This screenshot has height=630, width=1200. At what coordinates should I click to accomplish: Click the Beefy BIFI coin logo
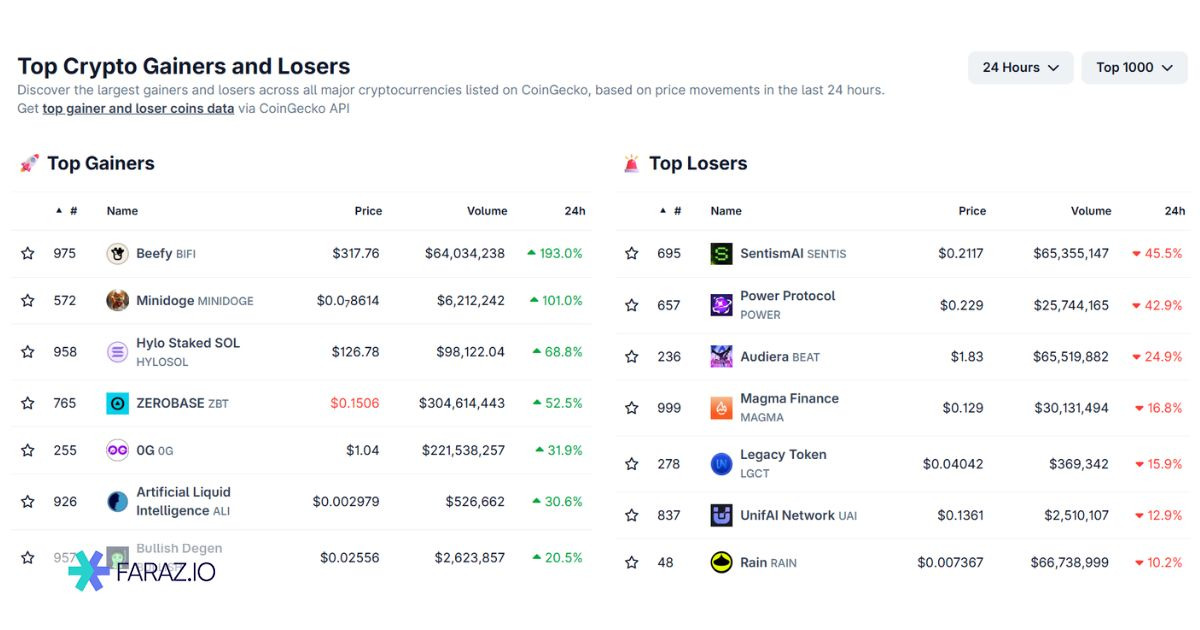pyautogui.click(x=117, y=253)
